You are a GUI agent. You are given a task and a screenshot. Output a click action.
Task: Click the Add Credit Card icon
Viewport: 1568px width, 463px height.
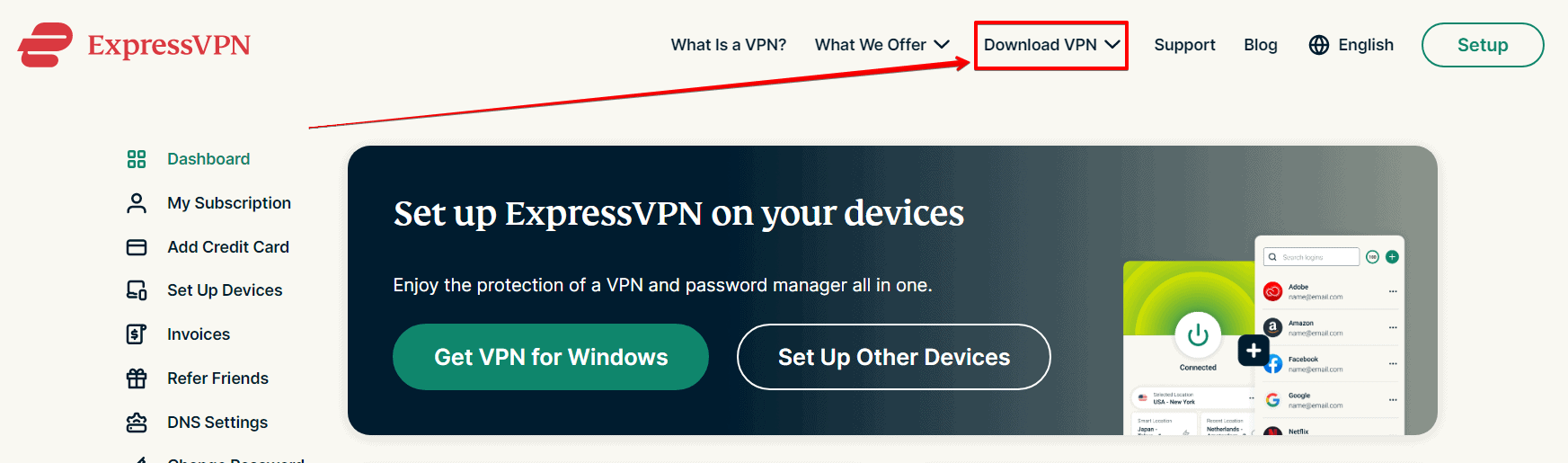(x=137, y=247)
